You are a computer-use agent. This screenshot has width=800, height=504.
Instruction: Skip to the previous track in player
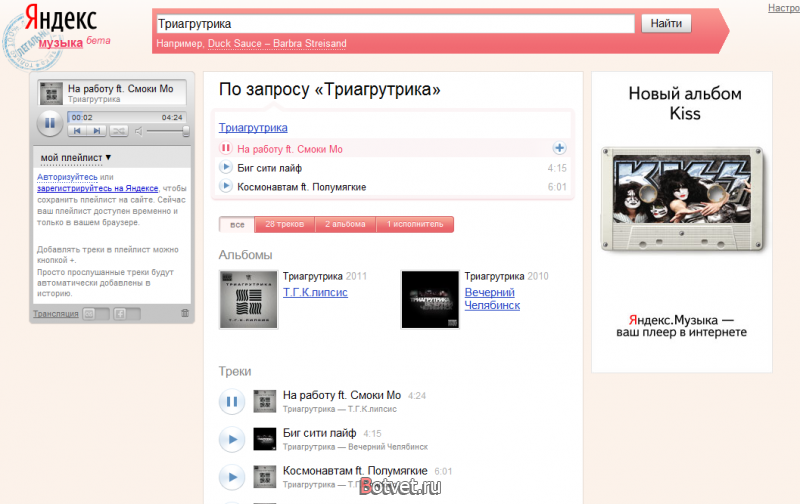click(77, 131)
